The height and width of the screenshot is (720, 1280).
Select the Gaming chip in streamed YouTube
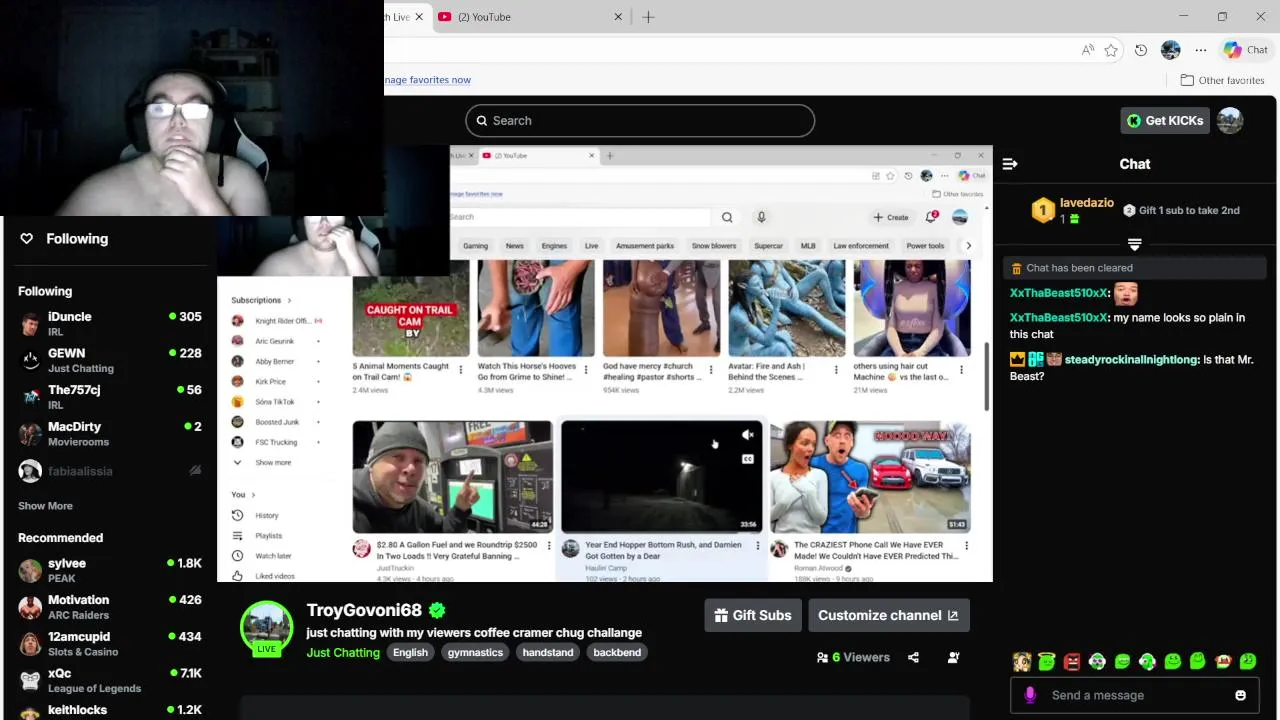(x=475, y=246)
